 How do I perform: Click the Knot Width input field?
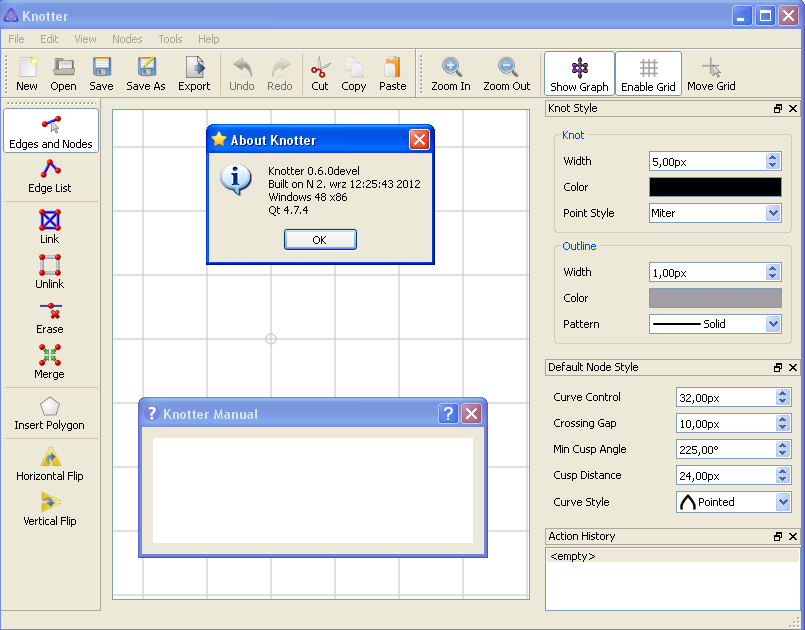click(x=708, y=162)
